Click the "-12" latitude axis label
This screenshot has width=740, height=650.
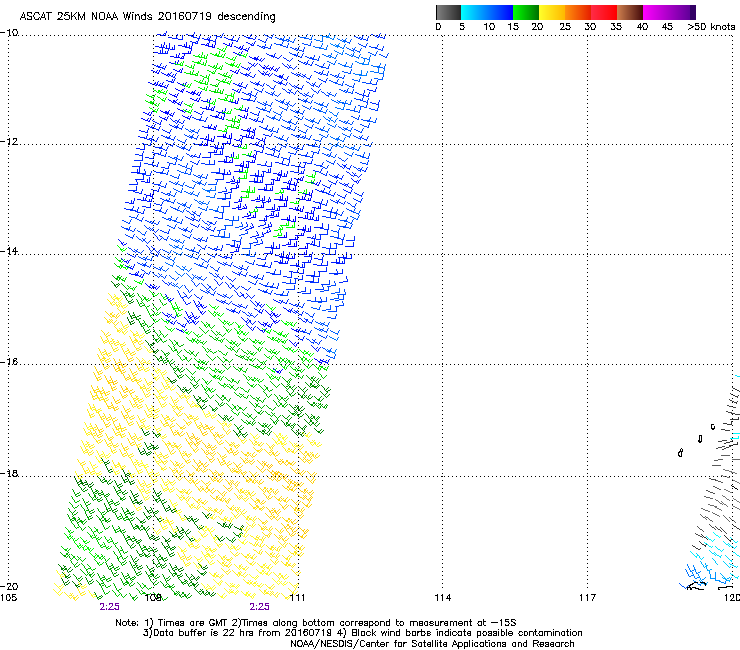point(9,142)
